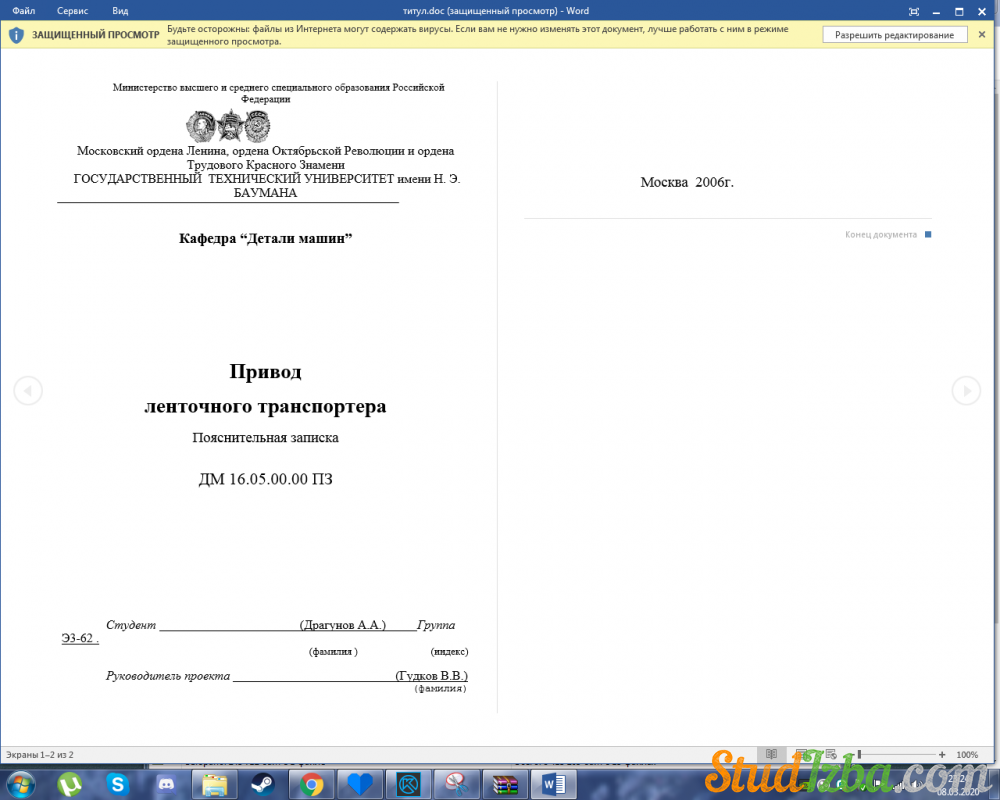Image resolution: width=1000 pixels, height=800 pixels.
Task: Click supervisor name (Гудков В.В.)
Action: coord(432,676)
